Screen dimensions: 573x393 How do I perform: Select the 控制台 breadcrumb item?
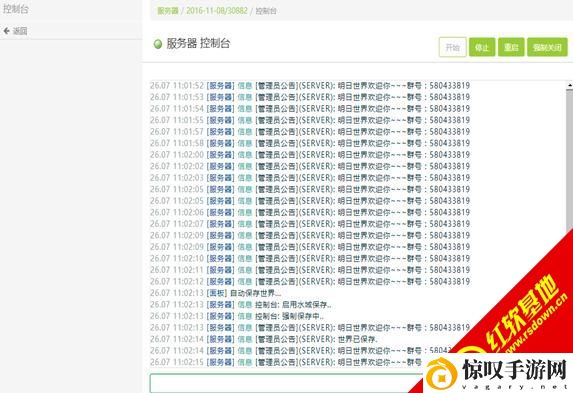pos(266,11)
